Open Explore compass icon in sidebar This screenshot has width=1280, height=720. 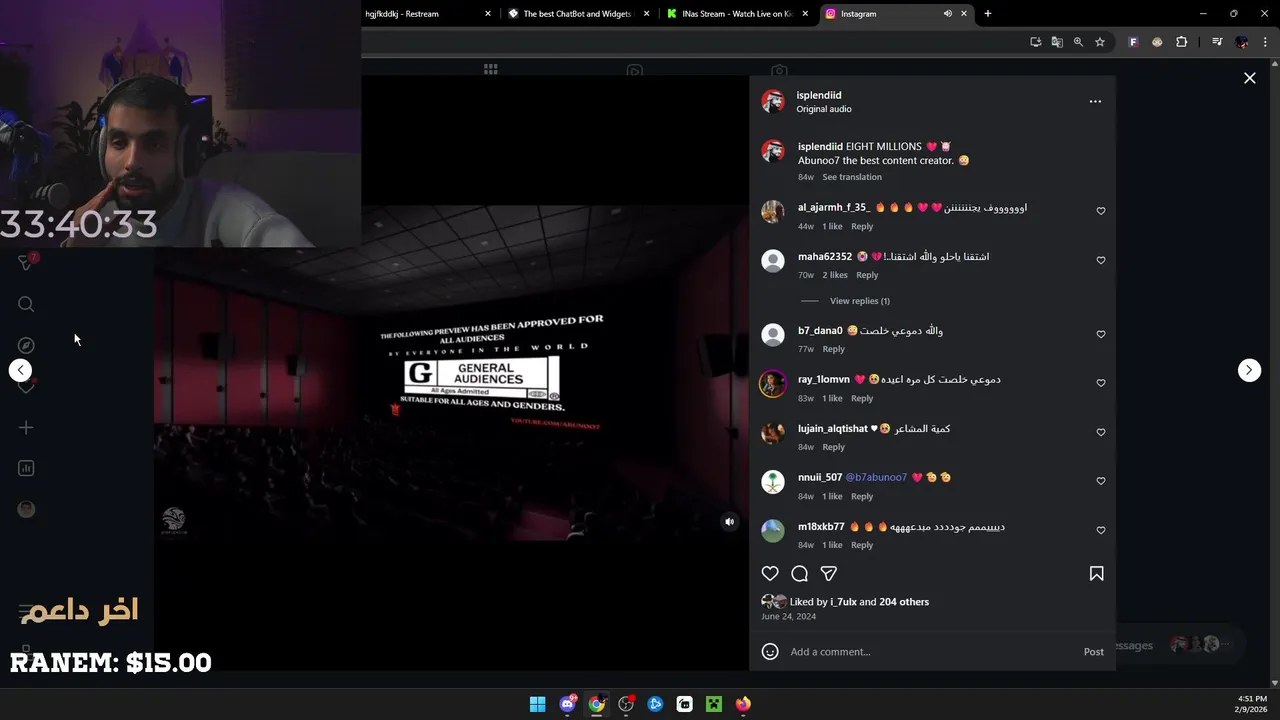click(26, 345)
